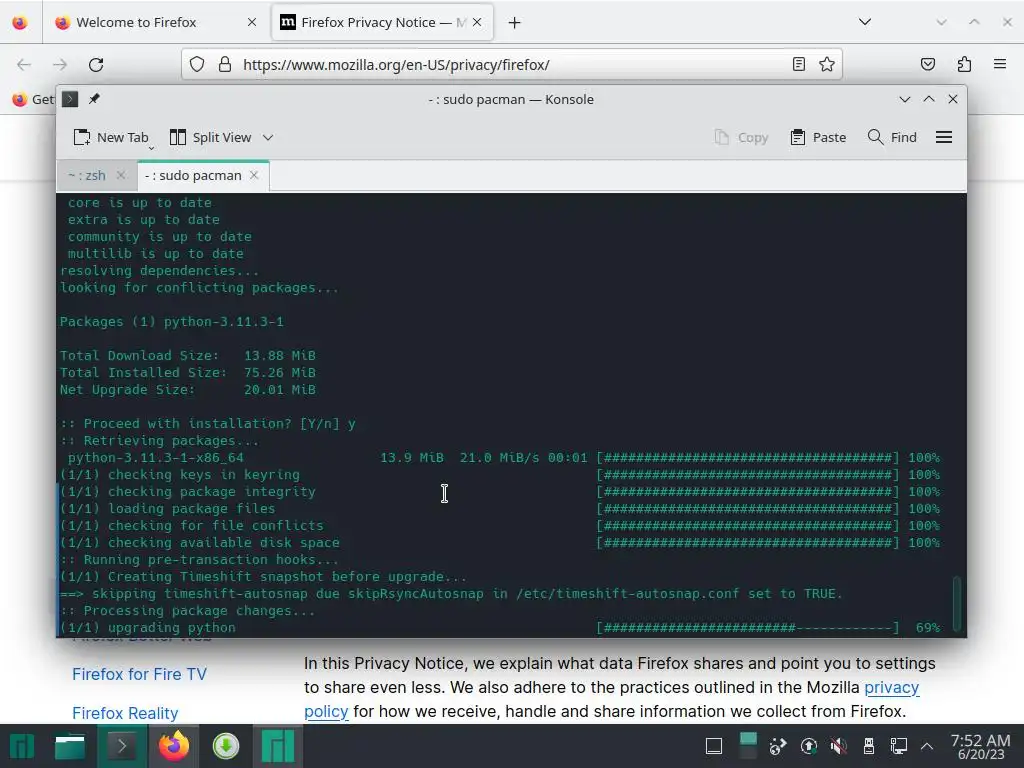Image resolution: width=1024 pixels, height=768 pixels.
Task: Click Firefox forward navigation arrow
Action: (x=60, y=65)
